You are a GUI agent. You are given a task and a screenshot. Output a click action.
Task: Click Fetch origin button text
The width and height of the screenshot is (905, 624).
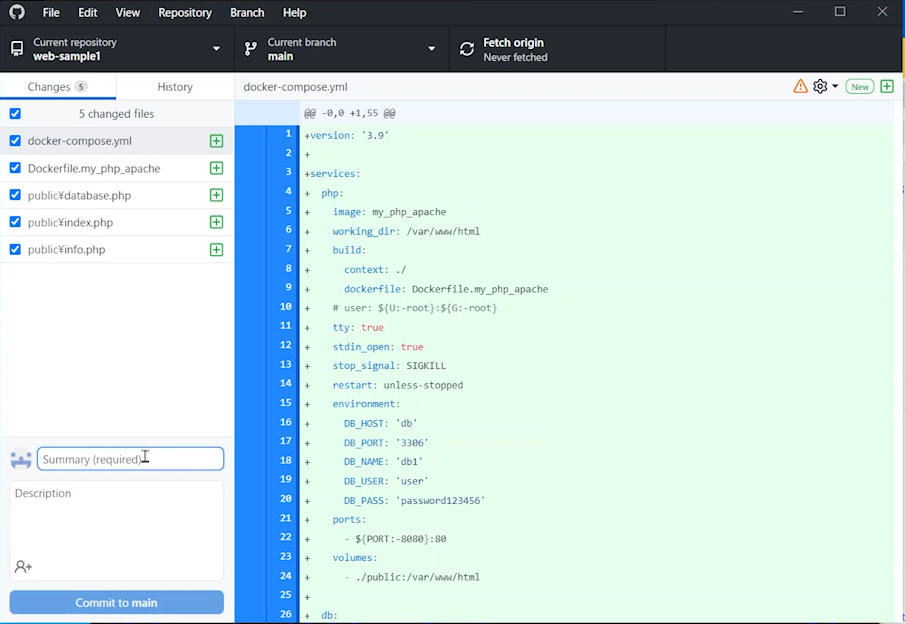pyautogui.click(x=513, y=43)
